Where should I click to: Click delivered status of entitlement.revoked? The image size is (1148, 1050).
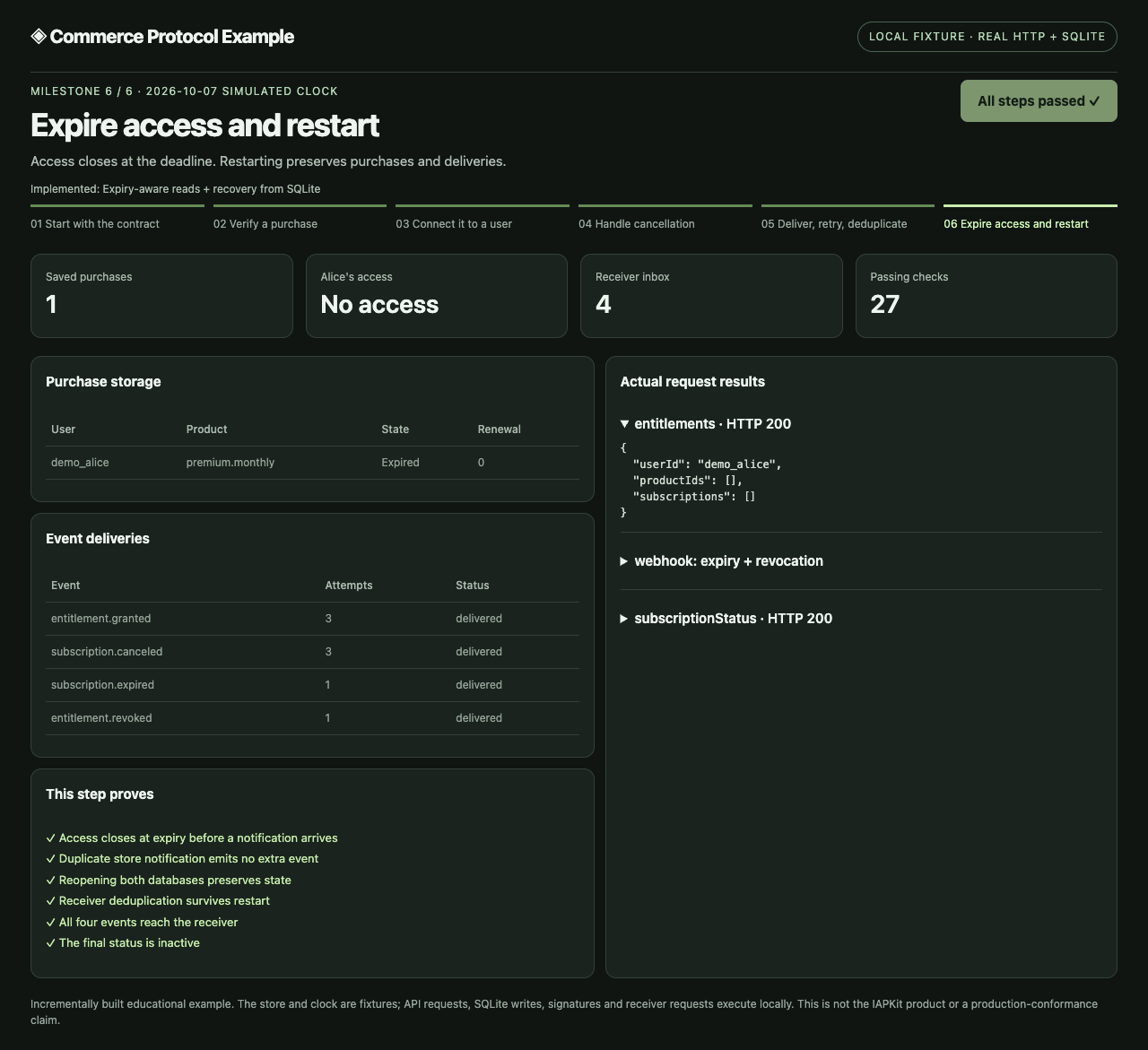tap(479, 718)
